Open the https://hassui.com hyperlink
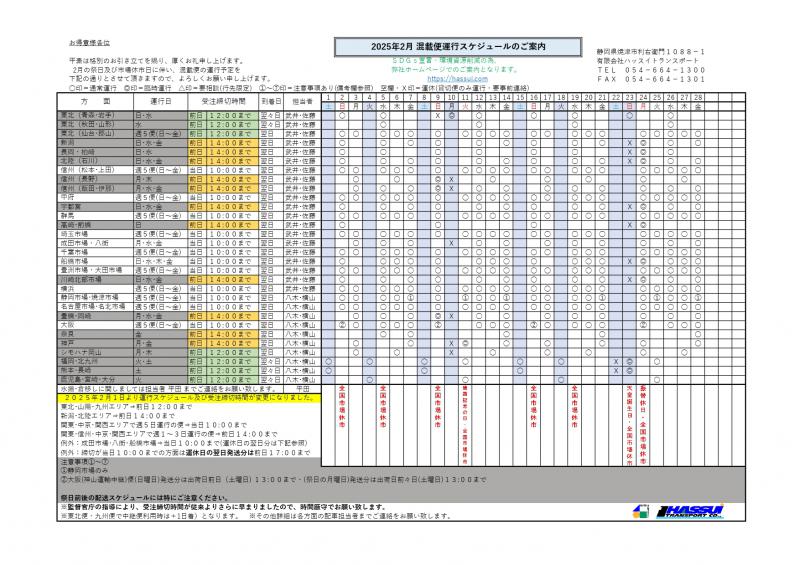This screenshot has height=565, width=800. pyautogui.click(x=457, y=79)
